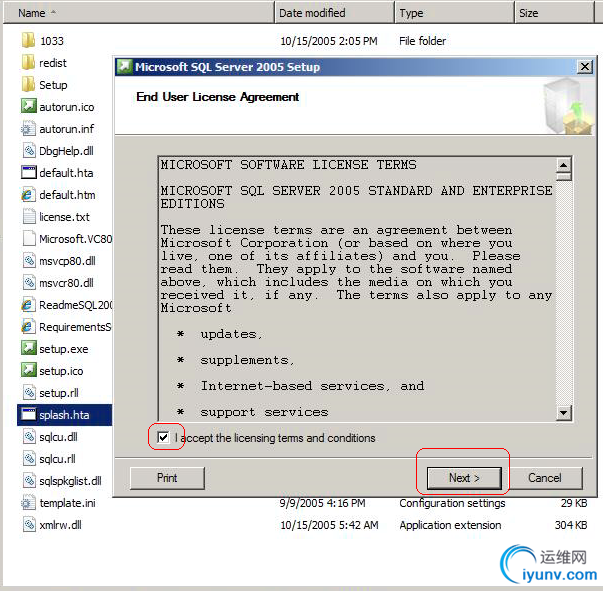
Task: Click the autorun.inf file name
Action: point(67,129)
